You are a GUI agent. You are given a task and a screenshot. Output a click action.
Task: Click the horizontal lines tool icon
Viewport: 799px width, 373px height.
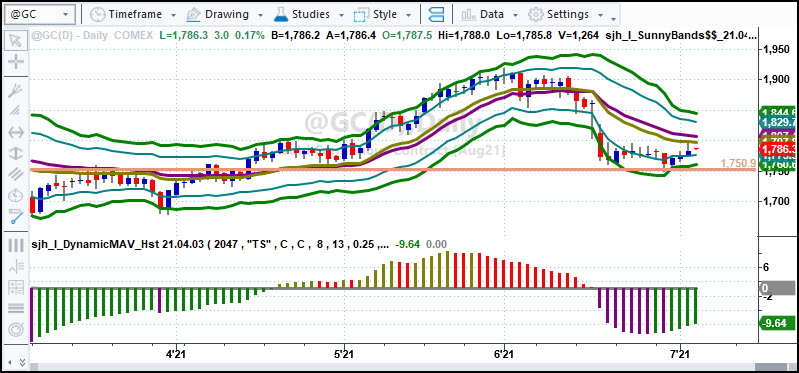point(16,308)
